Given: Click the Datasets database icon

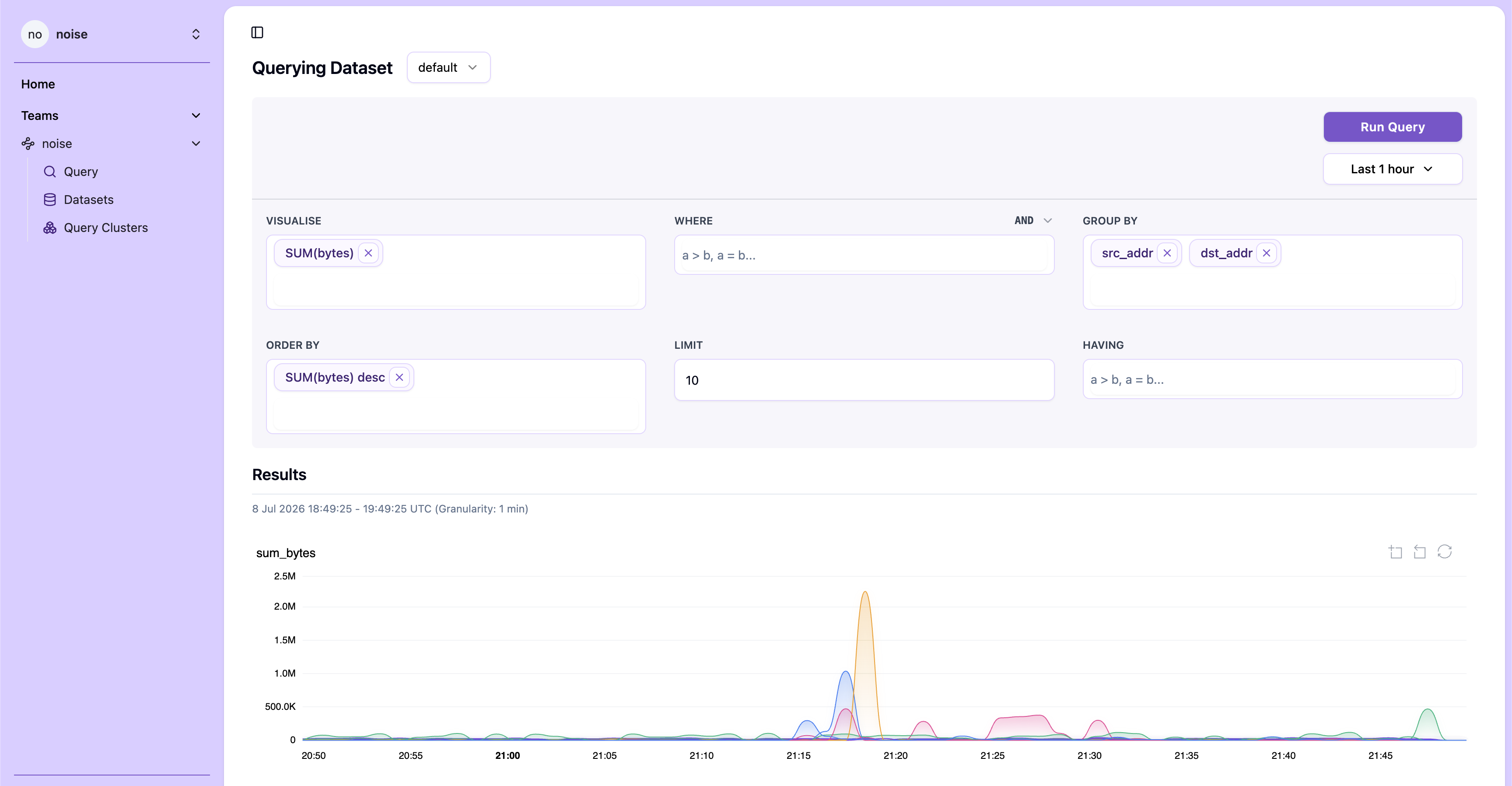Looking at the screenshot, I should [50, 200].
